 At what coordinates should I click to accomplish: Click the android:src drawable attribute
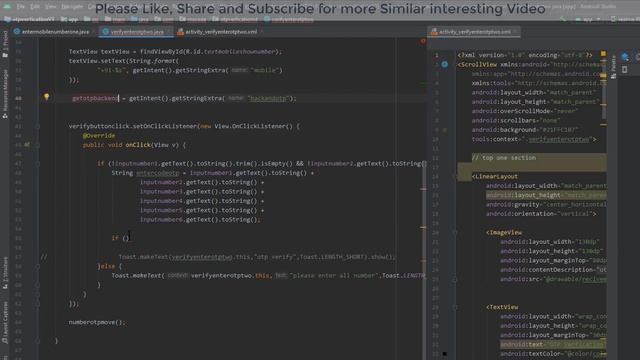553,279
